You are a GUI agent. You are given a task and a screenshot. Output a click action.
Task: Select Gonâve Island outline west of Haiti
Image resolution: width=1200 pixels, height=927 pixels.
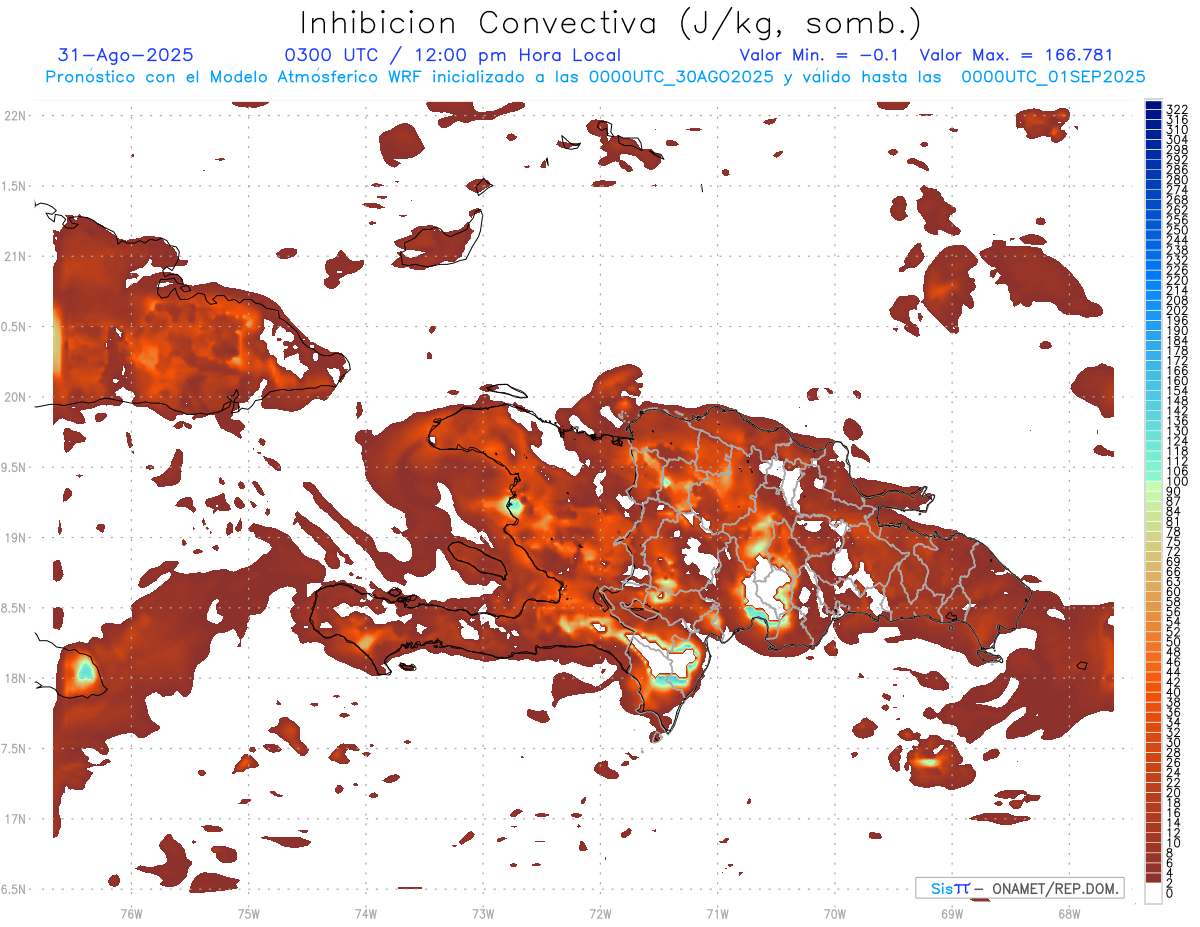point(476,557)
